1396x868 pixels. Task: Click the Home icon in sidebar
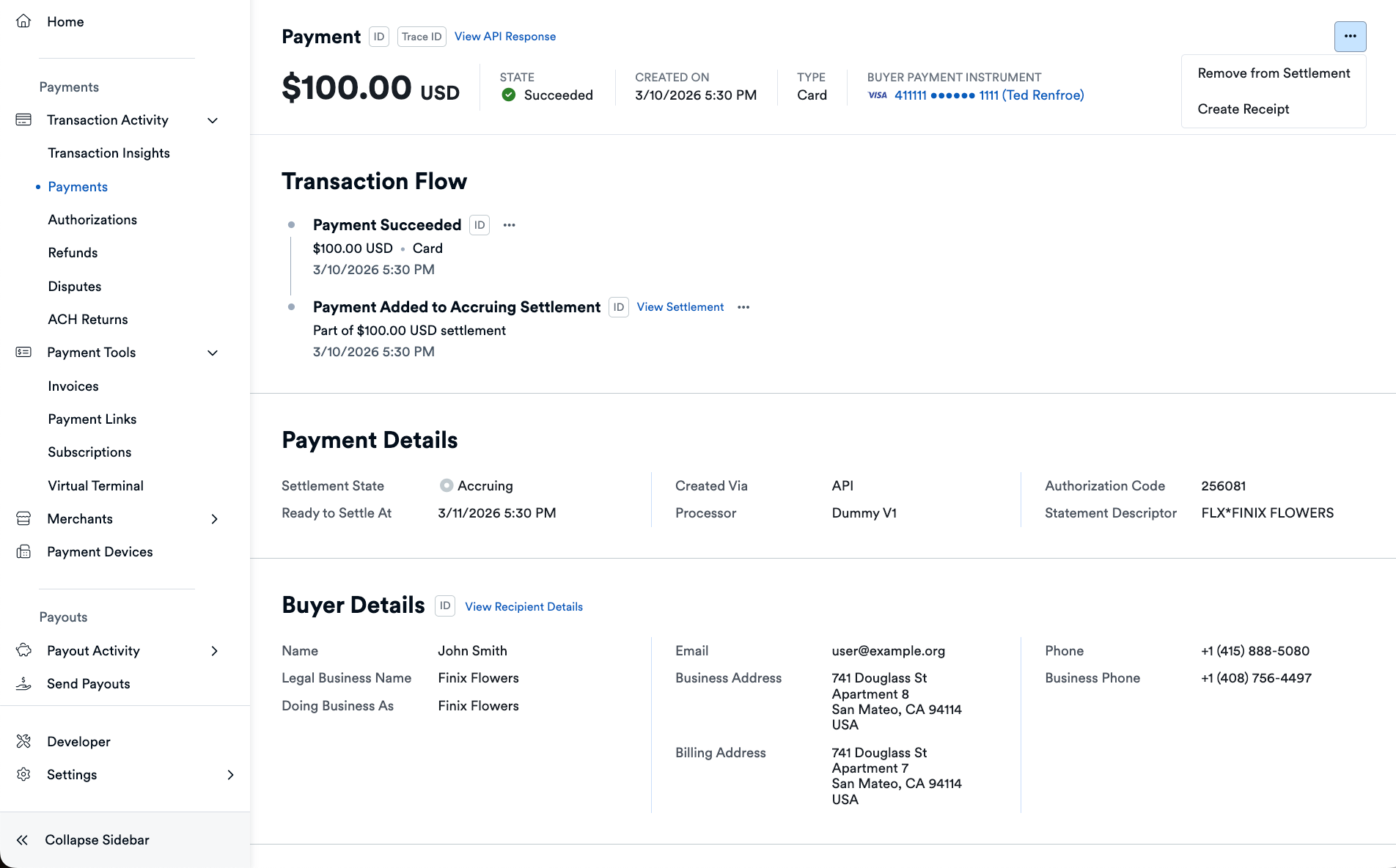click(x=23, y=21)
